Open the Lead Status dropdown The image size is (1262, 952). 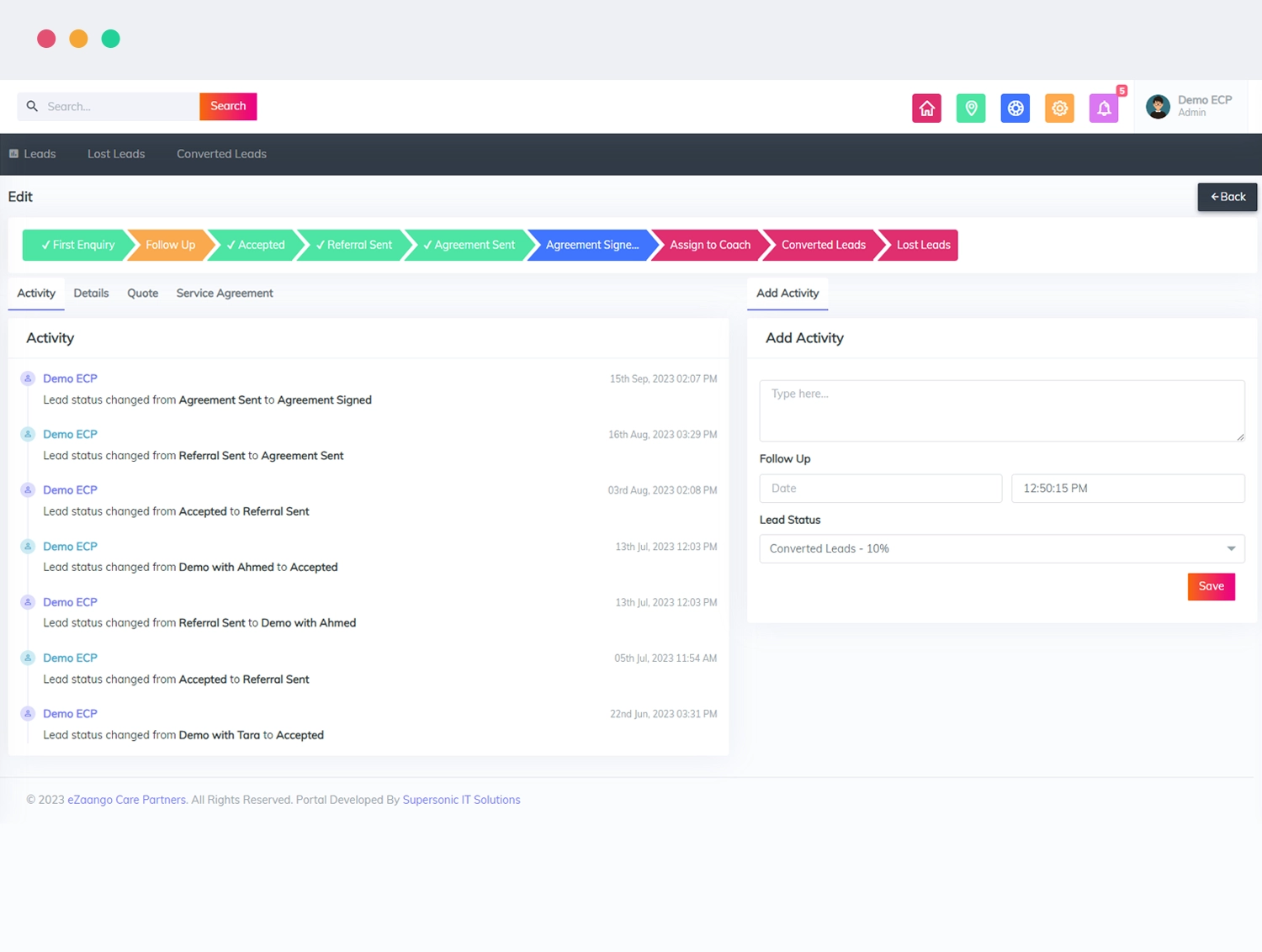[x=1001, y=548]
